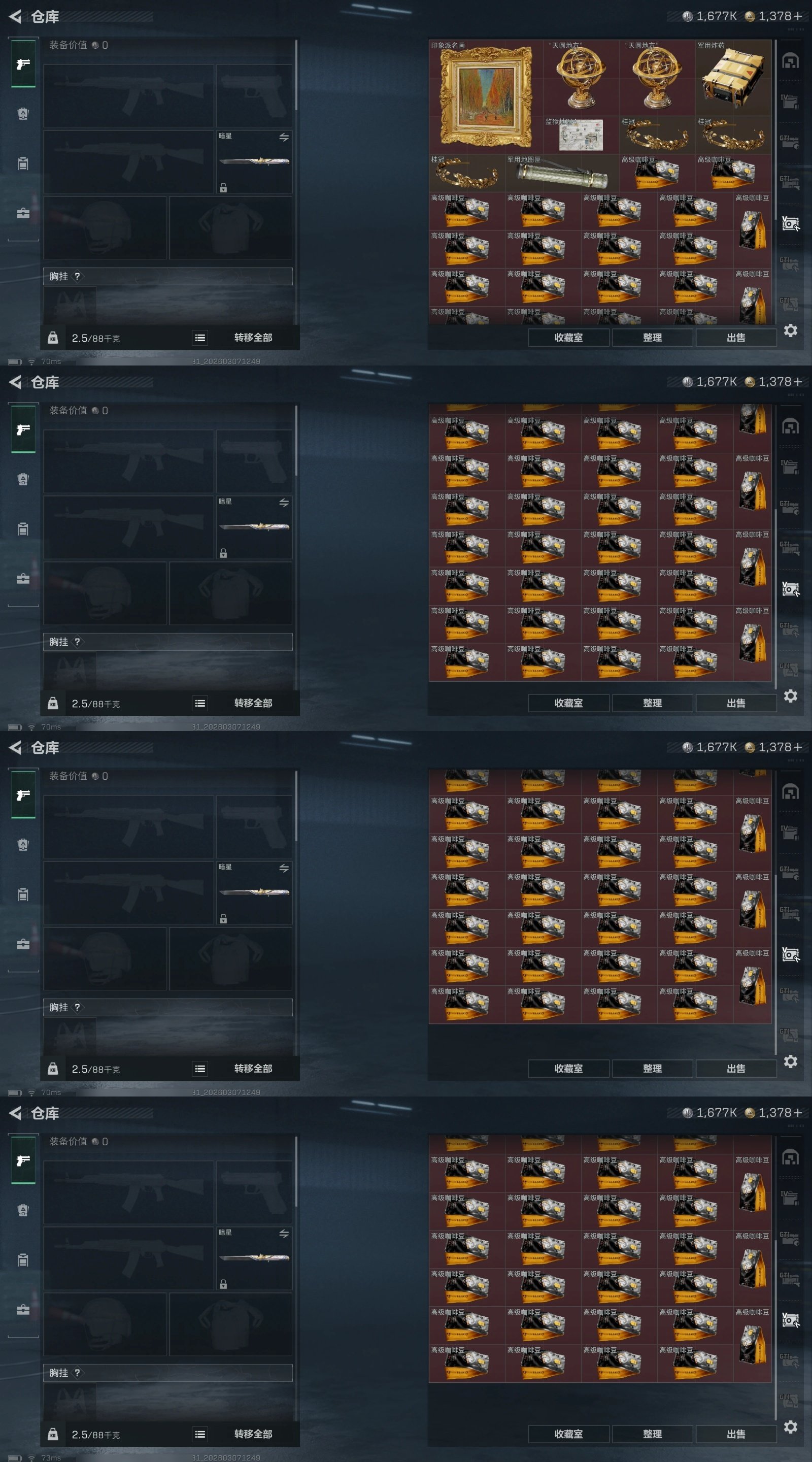This screenshot has height=1462, width=812.
Task: Open briefcase tab icon in first equipment sidebar
Action: point(23,213)
